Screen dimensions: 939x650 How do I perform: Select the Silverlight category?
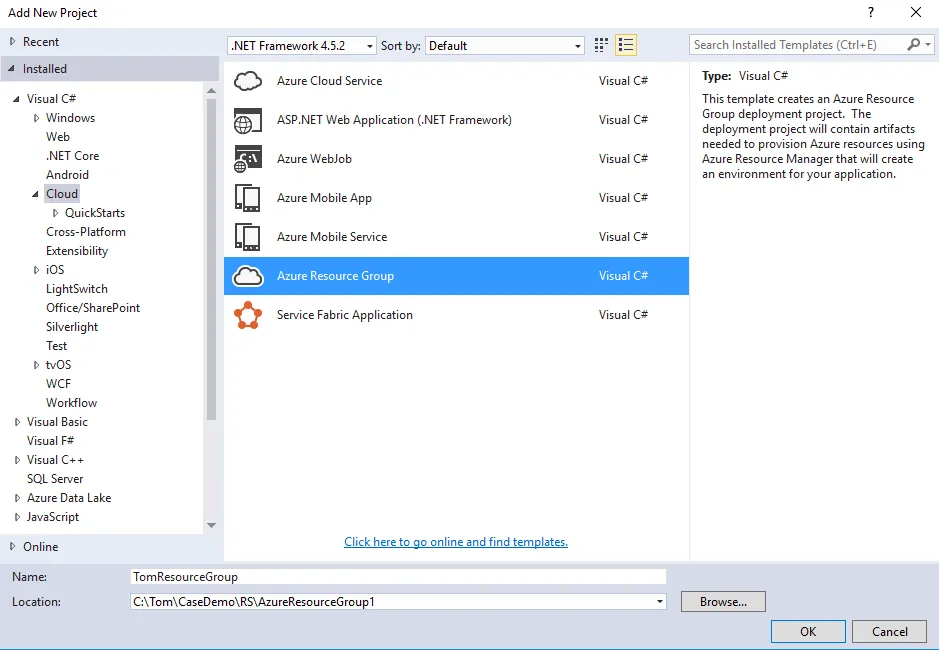pyautogui.click(x=72, y=327)
